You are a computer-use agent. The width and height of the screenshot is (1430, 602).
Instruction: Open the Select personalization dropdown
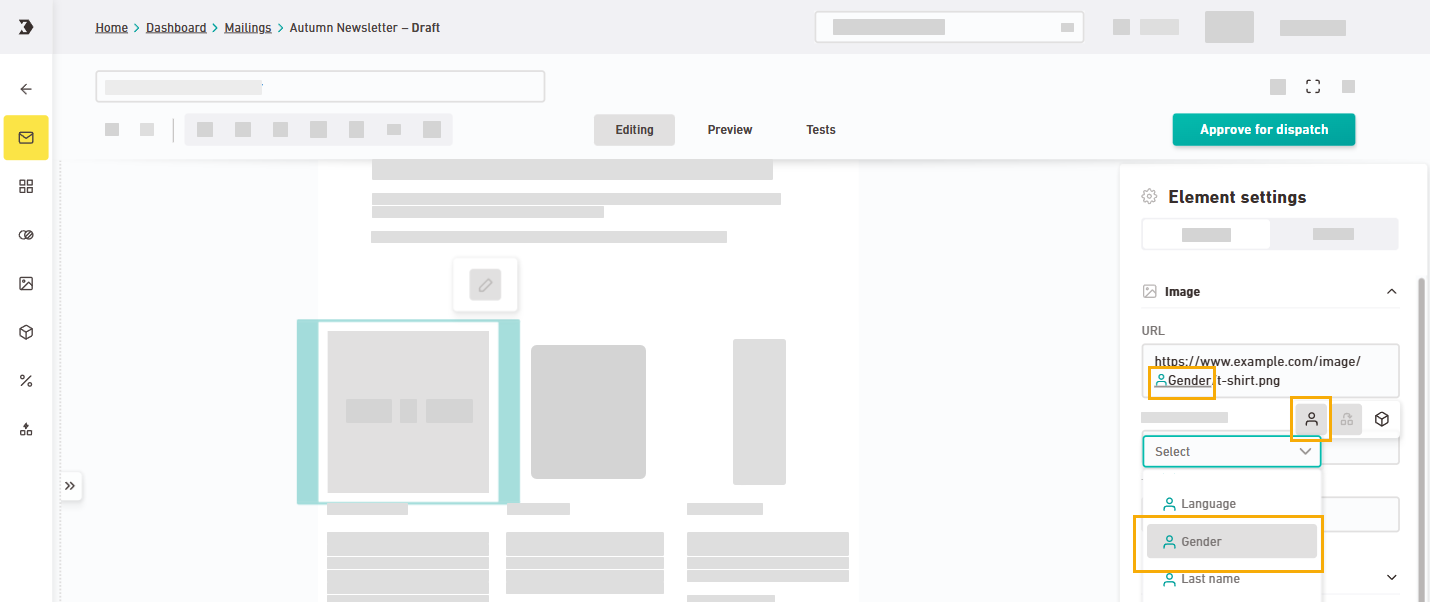[x=1231, y=452]
